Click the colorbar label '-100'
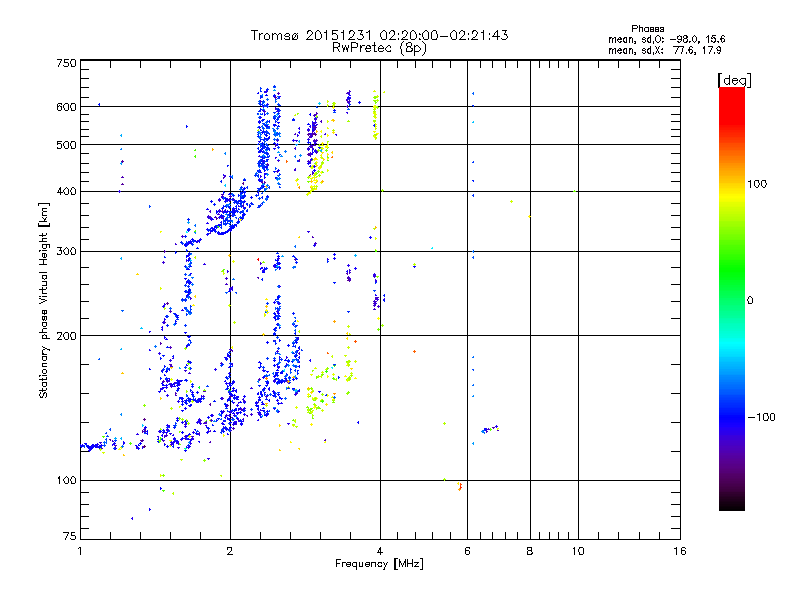The width and height of the screenshot is (800, 600). [761, 417]
